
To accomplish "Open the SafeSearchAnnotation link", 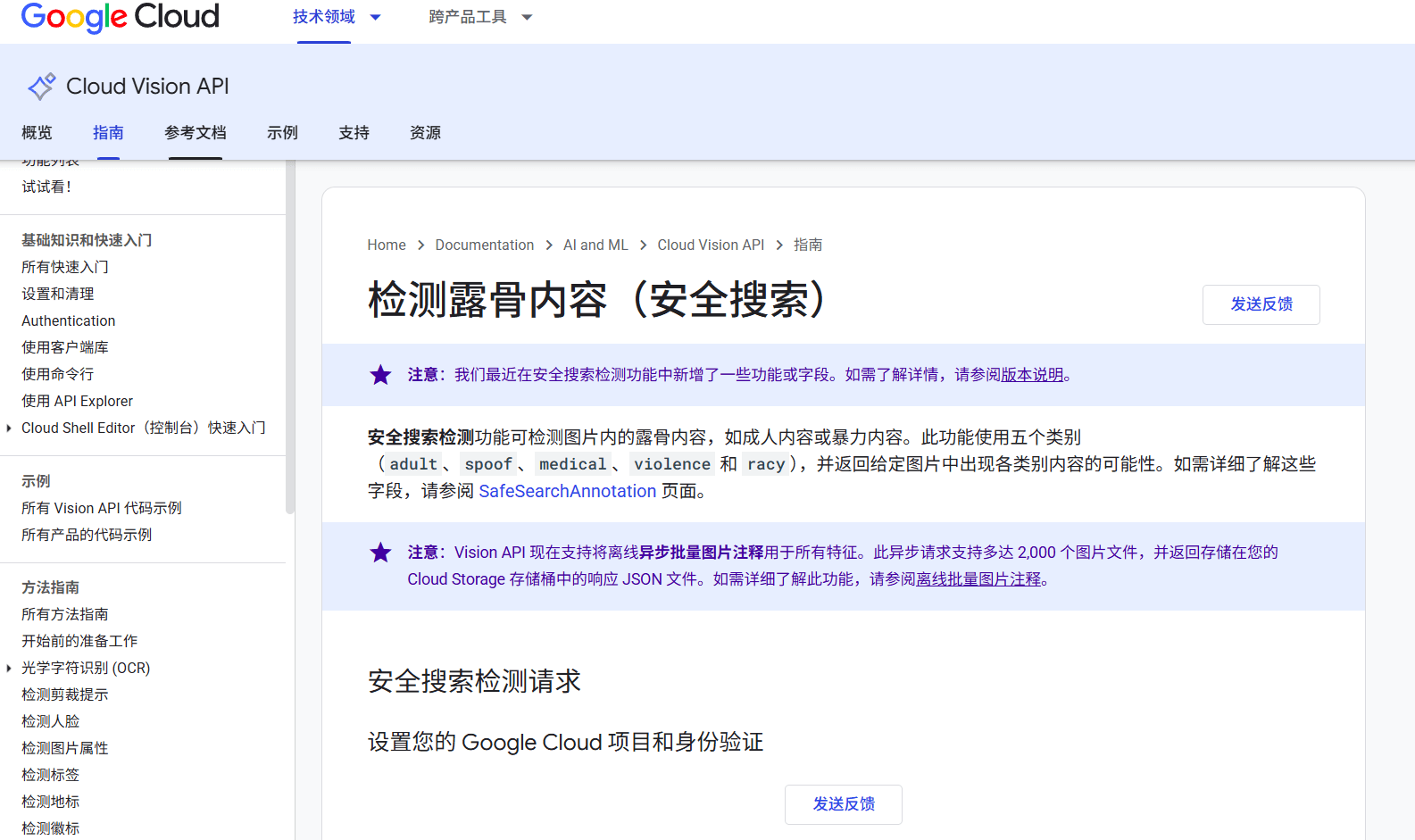I will [568, 491].
